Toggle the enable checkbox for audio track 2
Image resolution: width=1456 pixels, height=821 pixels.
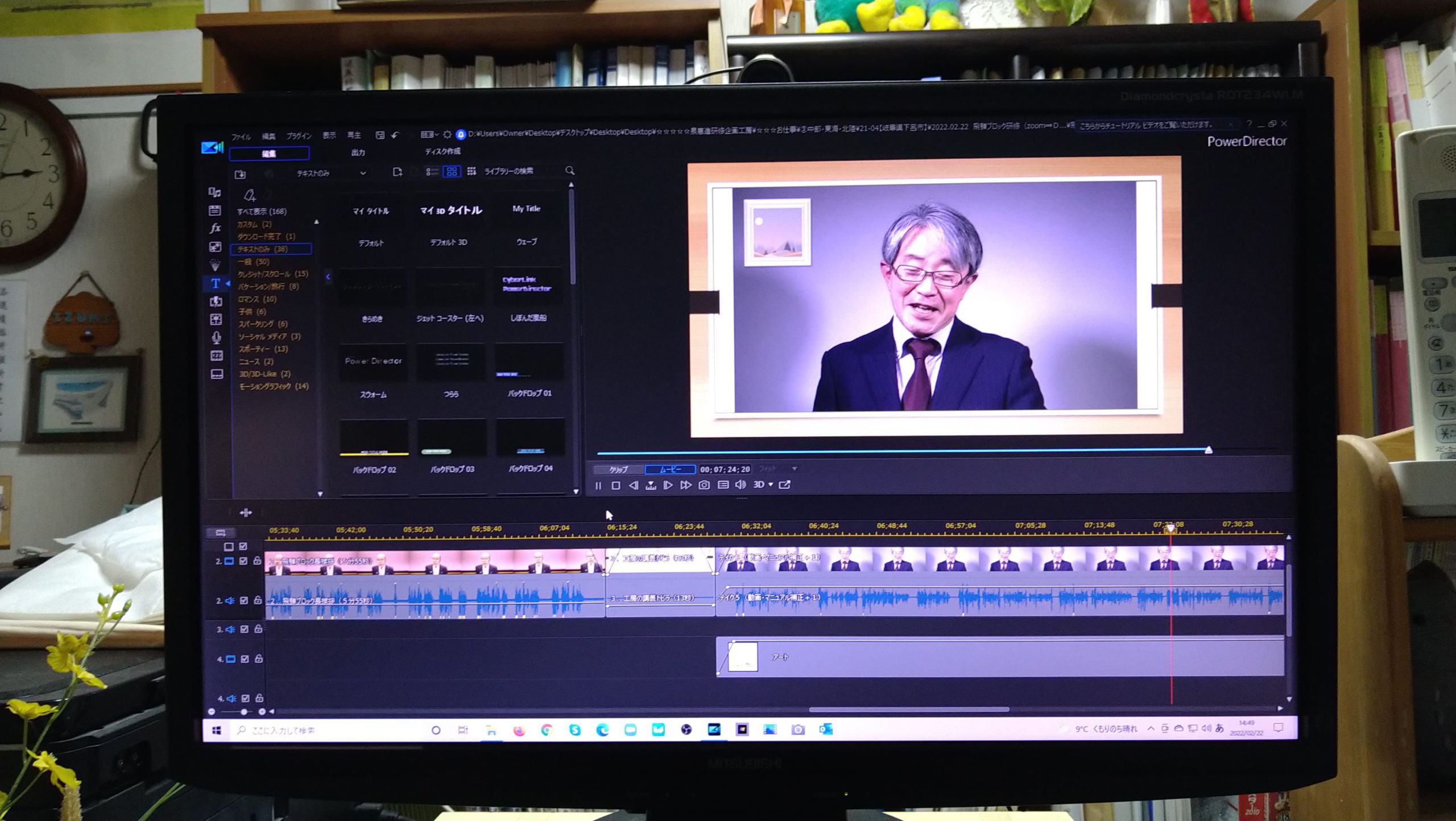pyautogui.click(x=244, y=600)
